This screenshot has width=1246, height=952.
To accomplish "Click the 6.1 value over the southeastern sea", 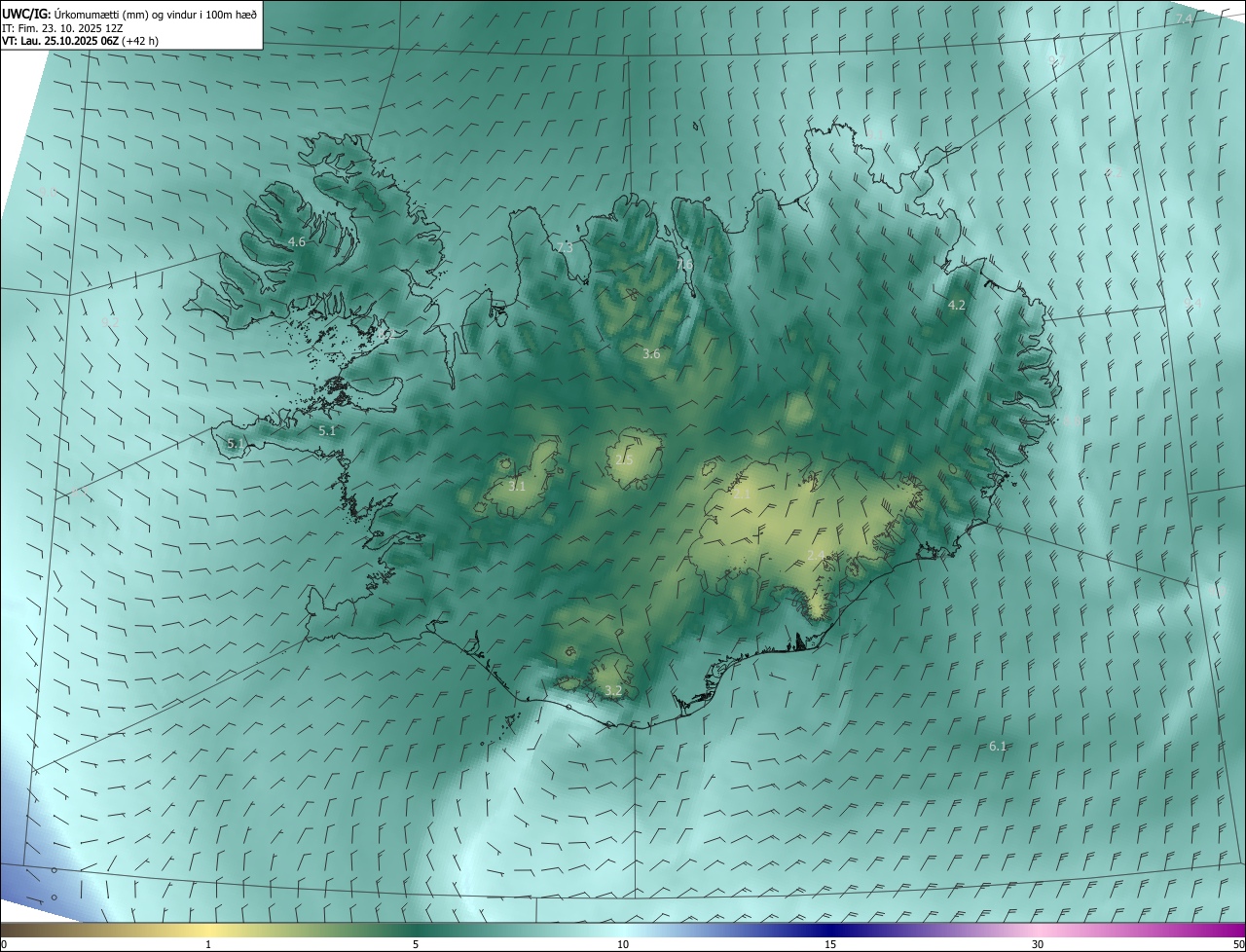I will tap(998, 747).
